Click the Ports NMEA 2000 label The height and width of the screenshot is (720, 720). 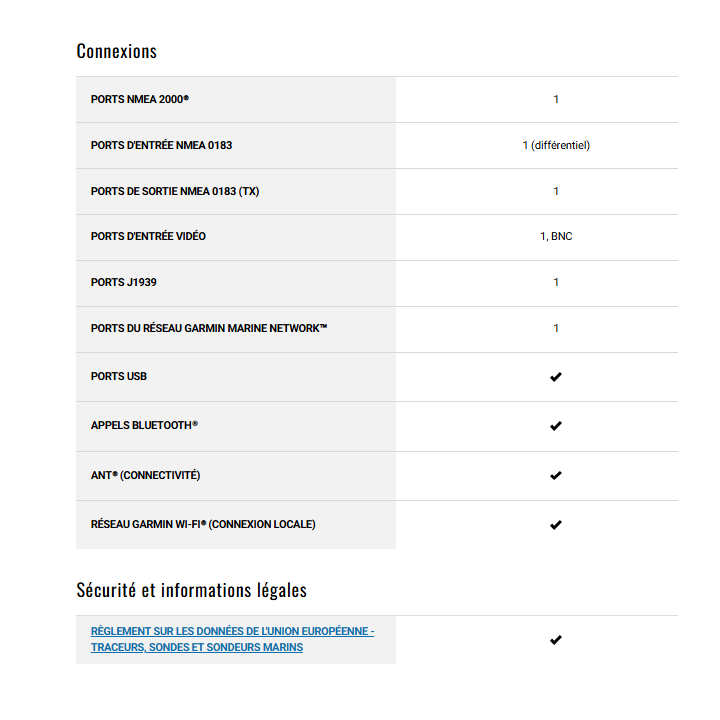click(139, 100)
